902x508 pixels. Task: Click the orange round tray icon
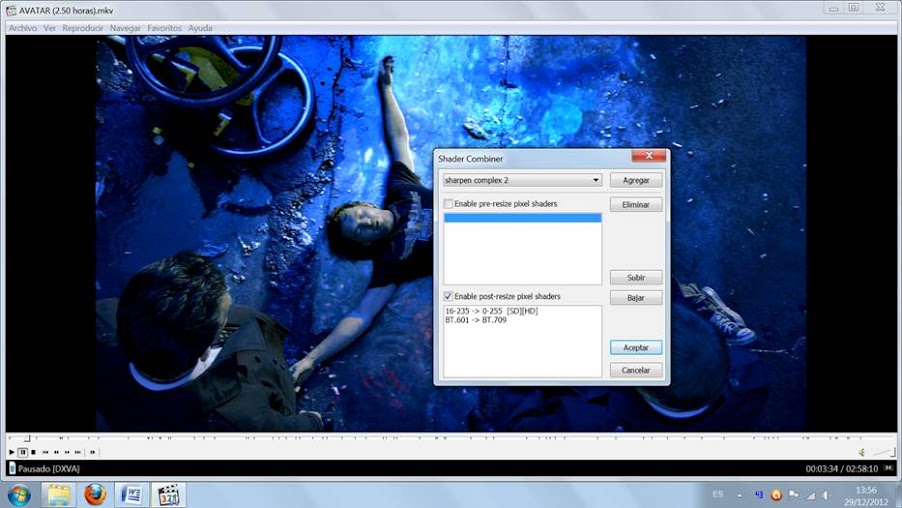(776, 495)
